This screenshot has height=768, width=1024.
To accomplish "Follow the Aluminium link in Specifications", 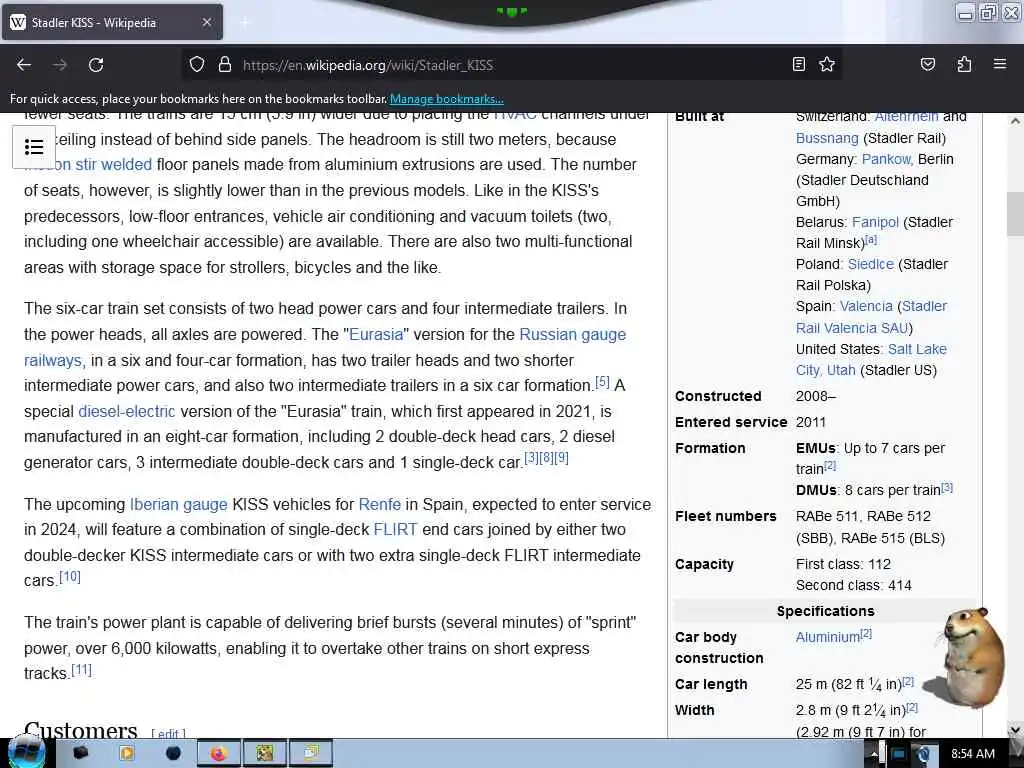I will point(827,637).
